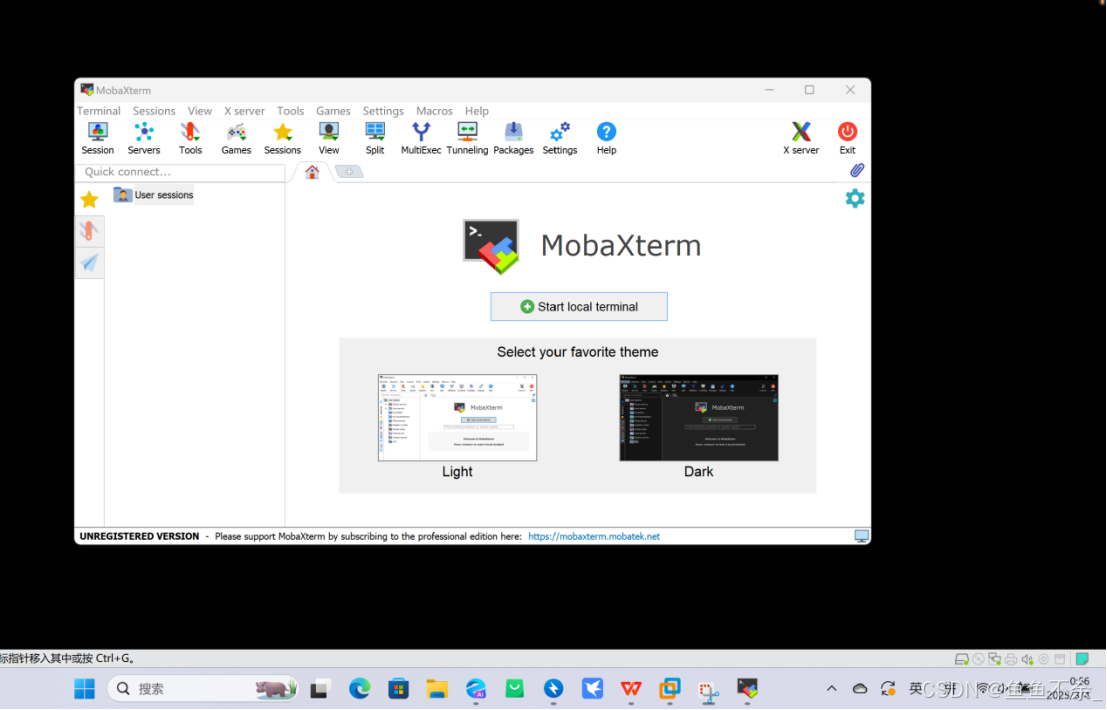The height and width of the screenshot is (710, 1107).
Task: Open the paperclip attachment icon
Action: tap(856, 170)
